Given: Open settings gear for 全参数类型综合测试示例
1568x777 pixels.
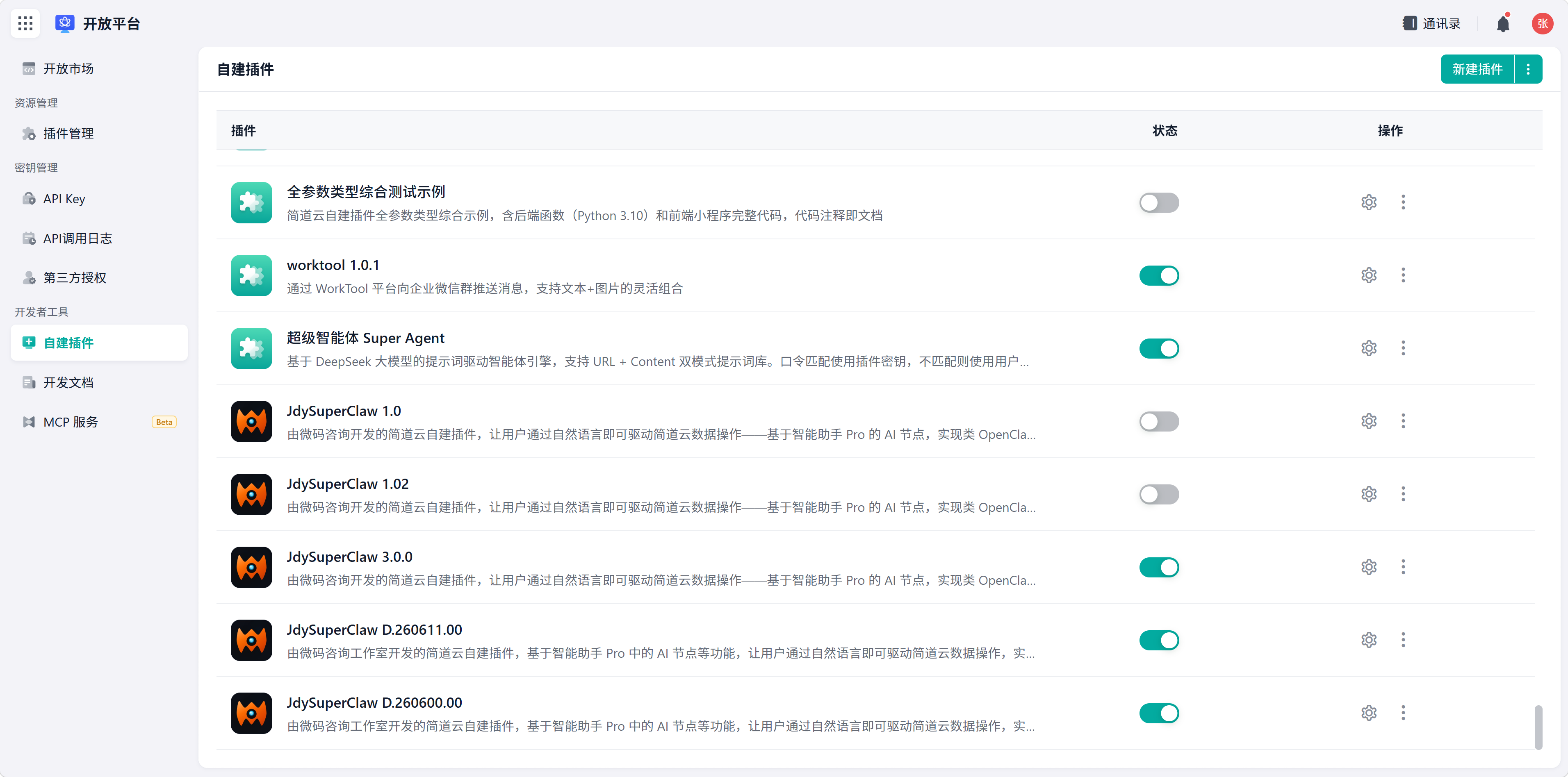Looking at the screenshot, I should tap(1369, 202).
